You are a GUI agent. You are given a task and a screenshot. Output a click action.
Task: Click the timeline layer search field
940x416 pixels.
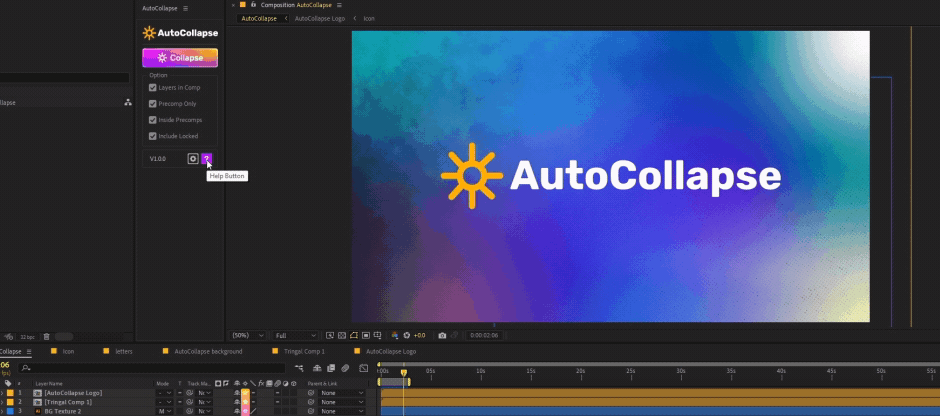(152, 368)
